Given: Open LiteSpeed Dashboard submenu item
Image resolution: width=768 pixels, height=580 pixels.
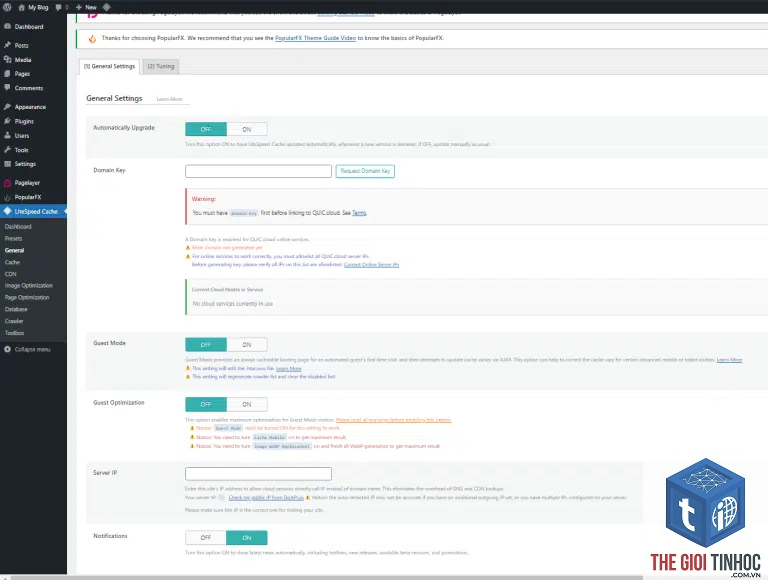Looking at the screenshot, I should (x=18, y=226).
